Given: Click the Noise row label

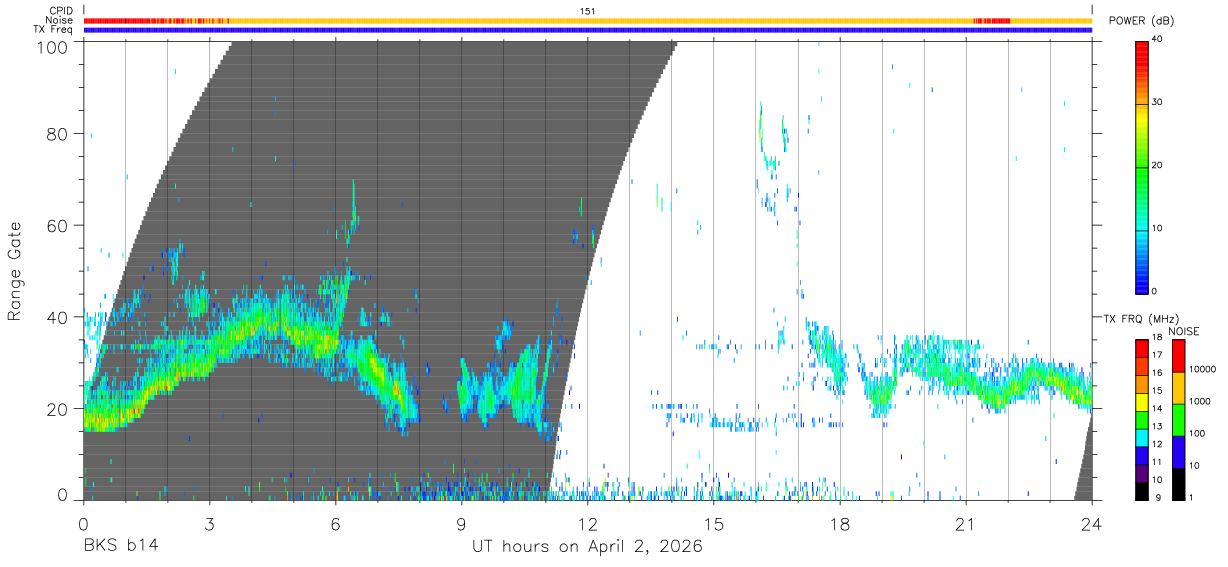Looking at the screenshot, I should (60, 20).
